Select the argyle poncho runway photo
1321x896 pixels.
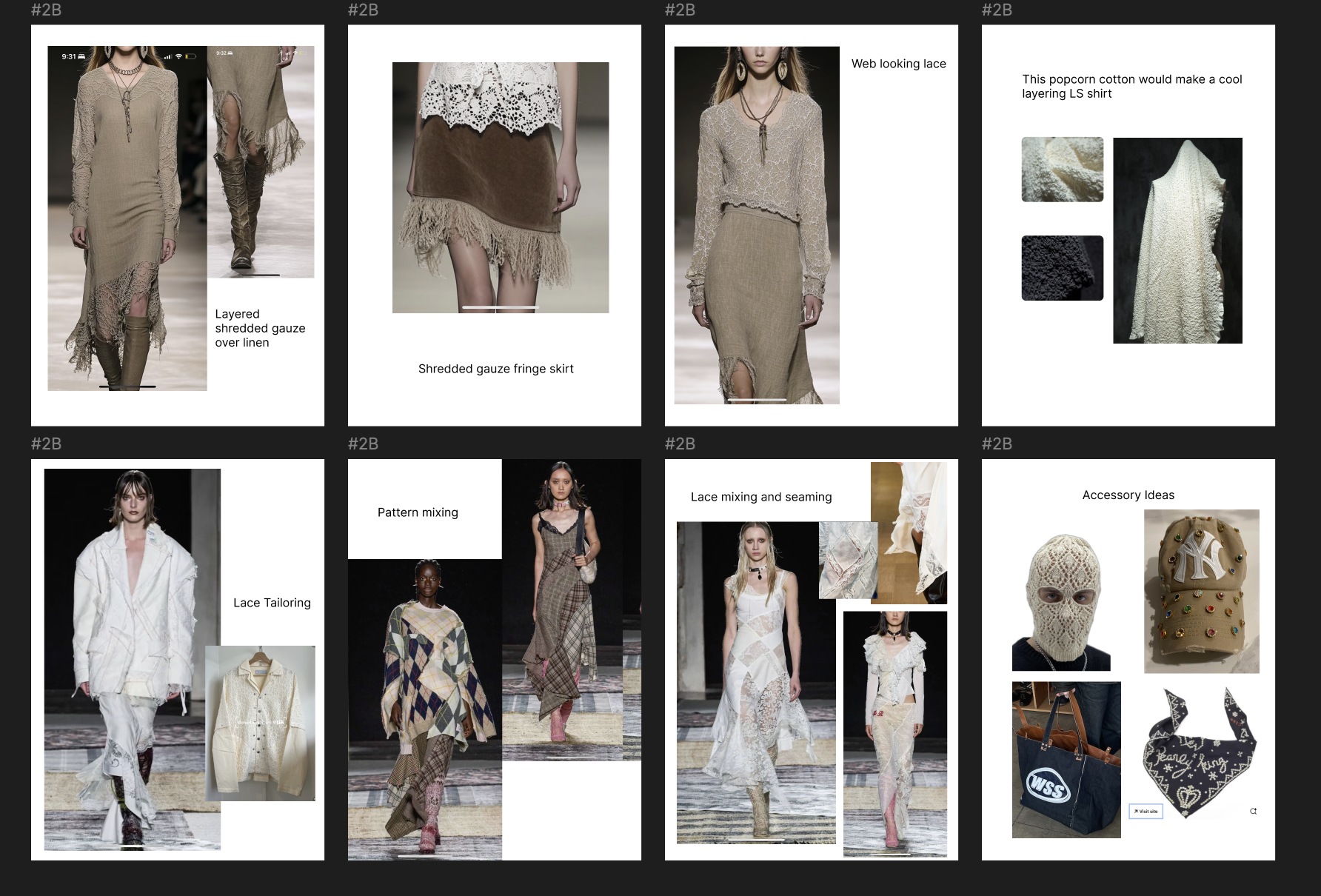click(425, 709)
